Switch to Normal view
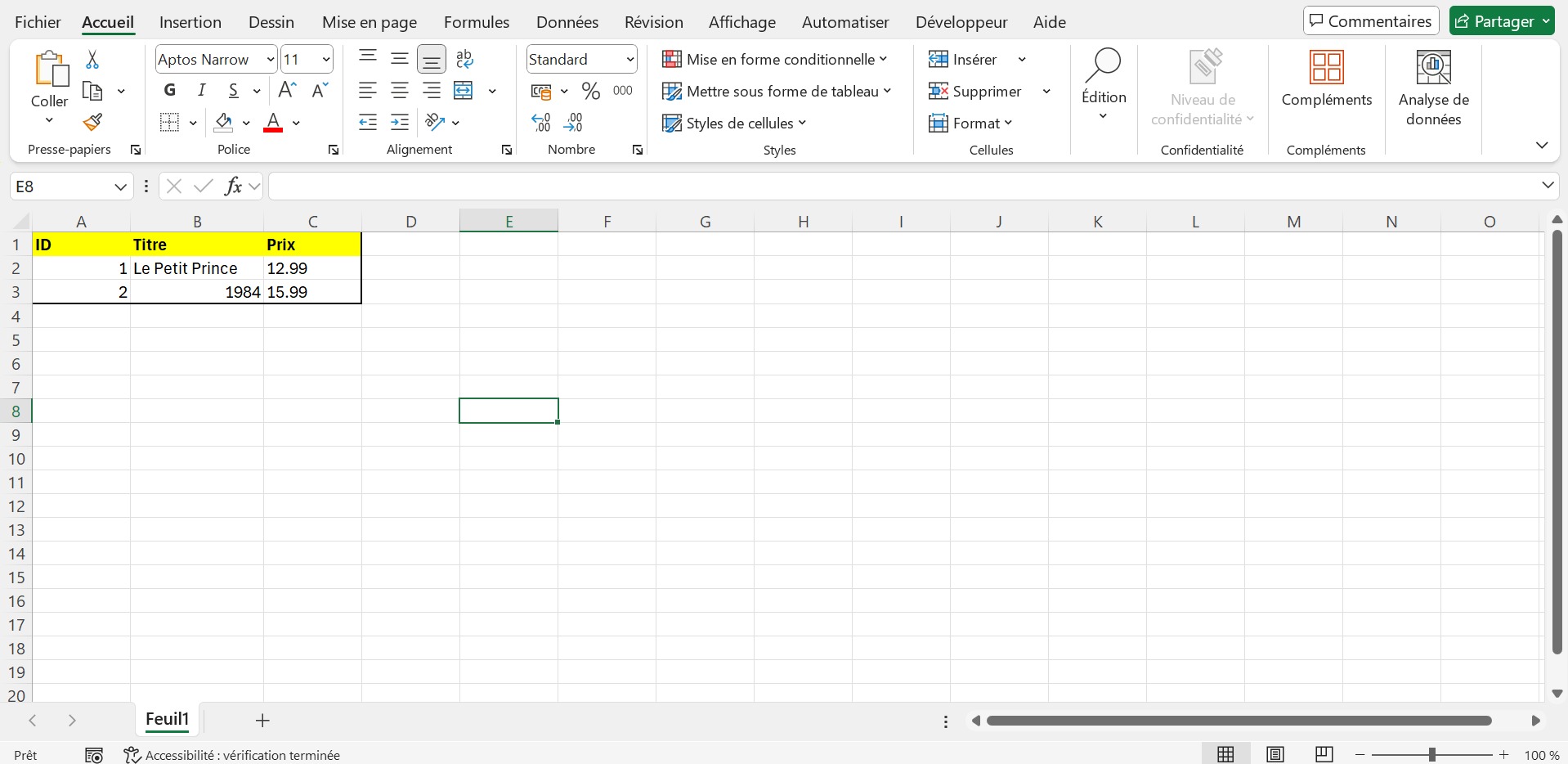The image size is (1568, 764). [x=1225, y=754]
